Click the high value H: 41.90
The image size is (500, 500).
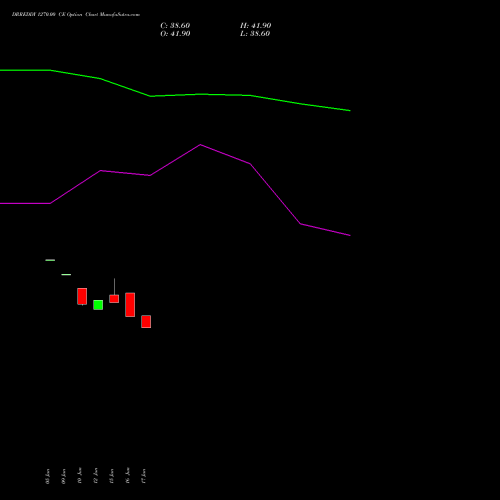click(x=255, y=26)
